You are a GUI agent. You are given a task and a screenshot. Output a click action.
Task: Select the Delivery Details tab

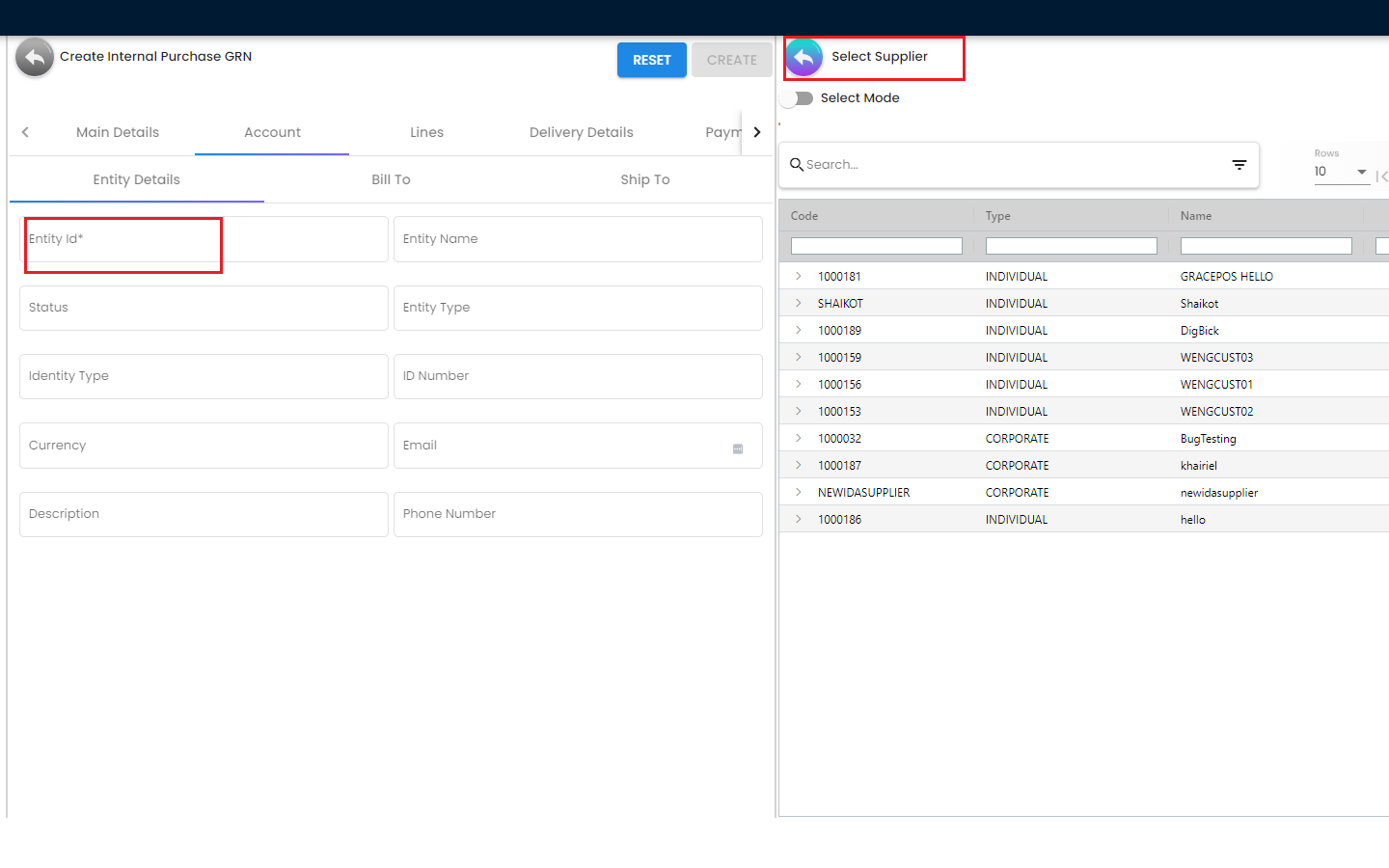click(581, 133)
